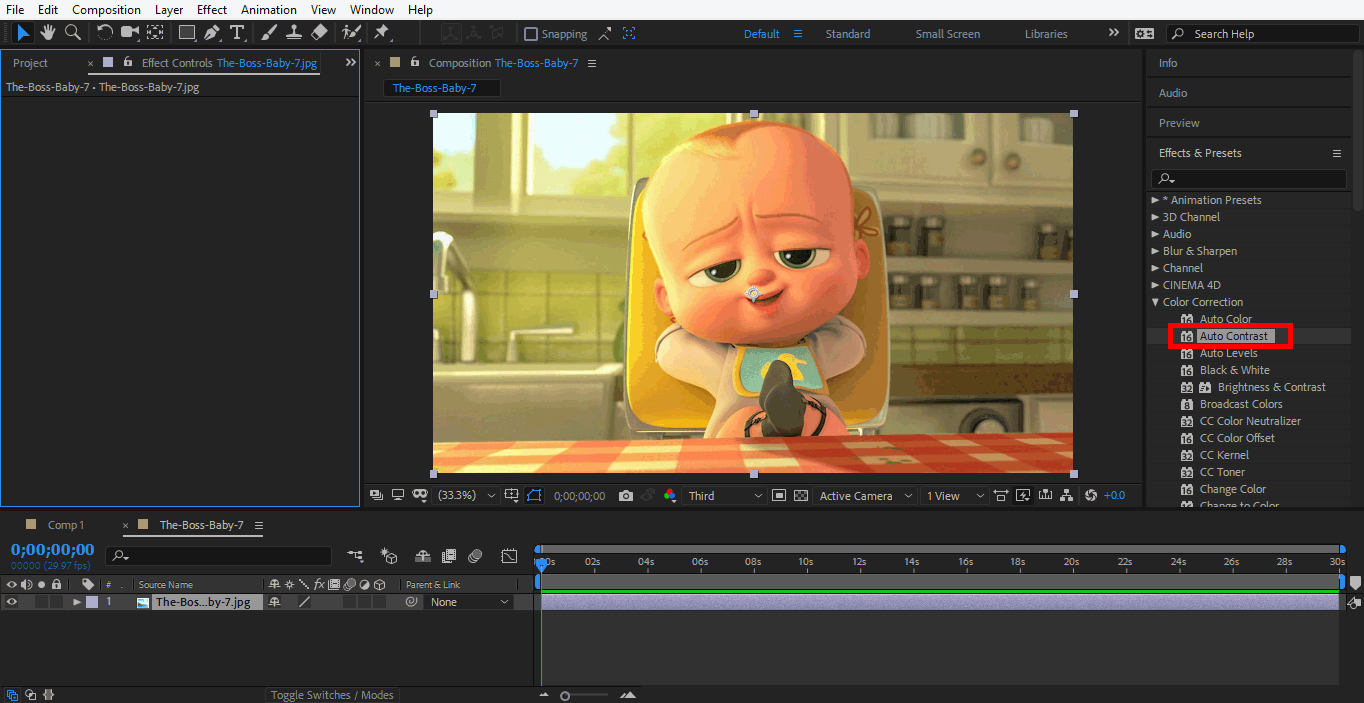Enable Snapping in the toolbar
Screen dimensions: 1364x703
(531, 33)
